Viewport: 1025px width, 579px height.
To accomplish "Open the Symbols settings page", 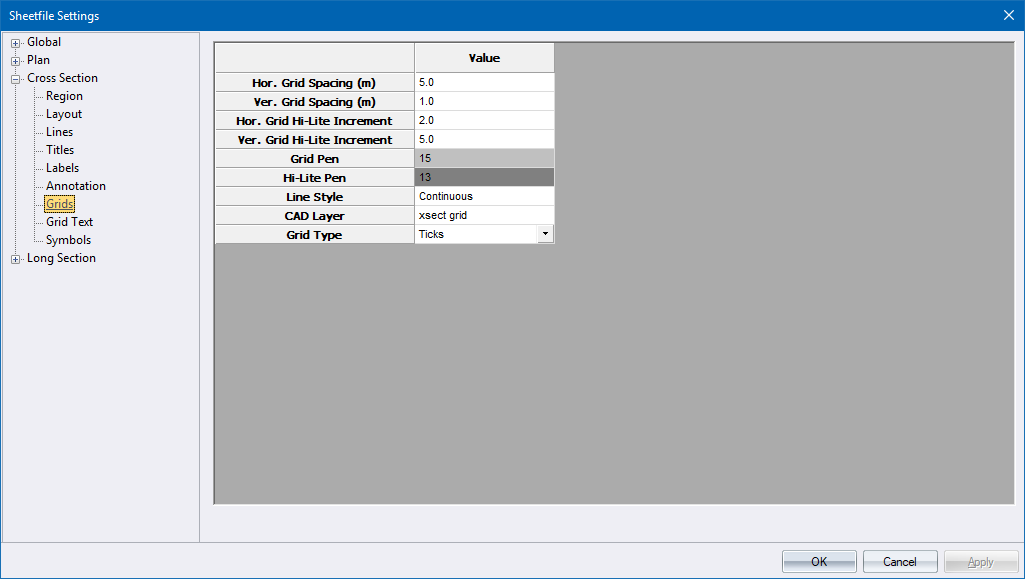I will [x=68, y=240].
